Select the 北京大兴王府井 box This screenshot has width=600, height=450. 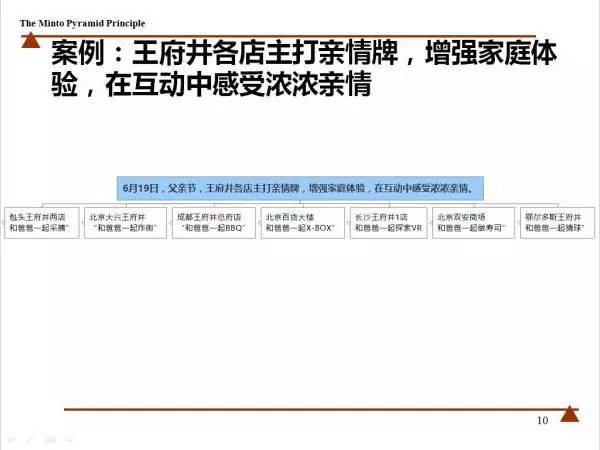pyautogui.click(x=126, y=223)
